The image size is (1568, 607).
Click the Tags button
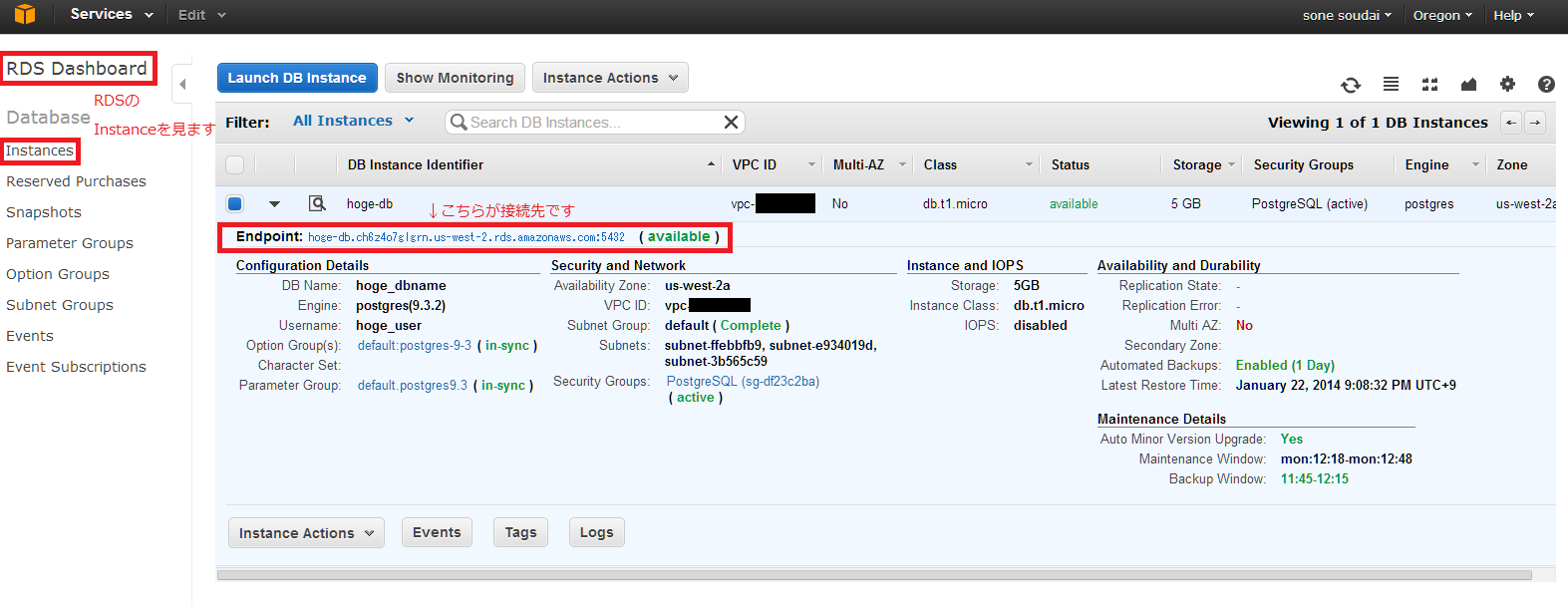[x=520, y=532]
